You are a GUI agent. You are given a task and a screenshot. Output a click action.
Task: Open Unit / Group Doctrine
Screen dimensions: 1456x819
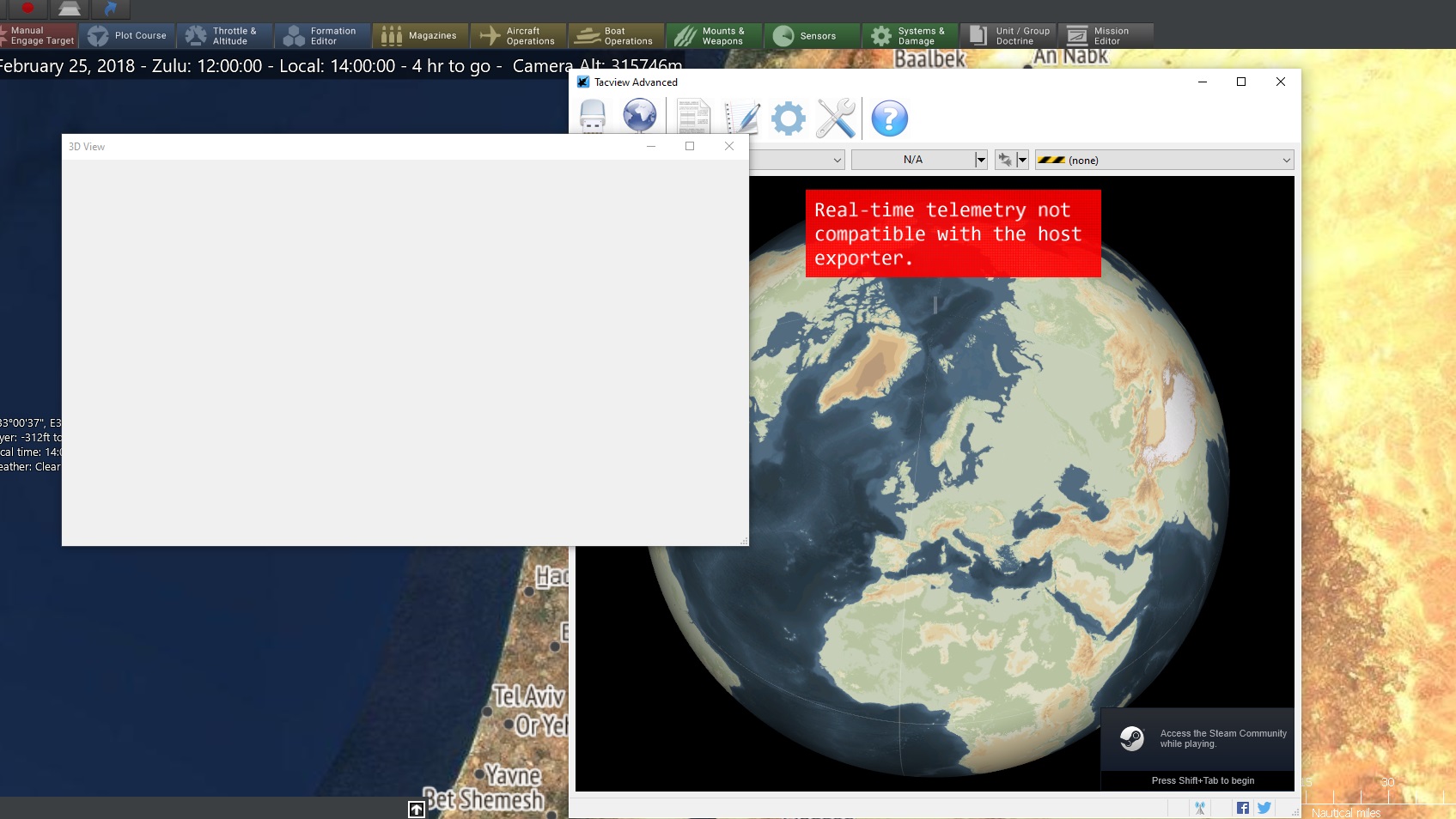pos(1008,35)
